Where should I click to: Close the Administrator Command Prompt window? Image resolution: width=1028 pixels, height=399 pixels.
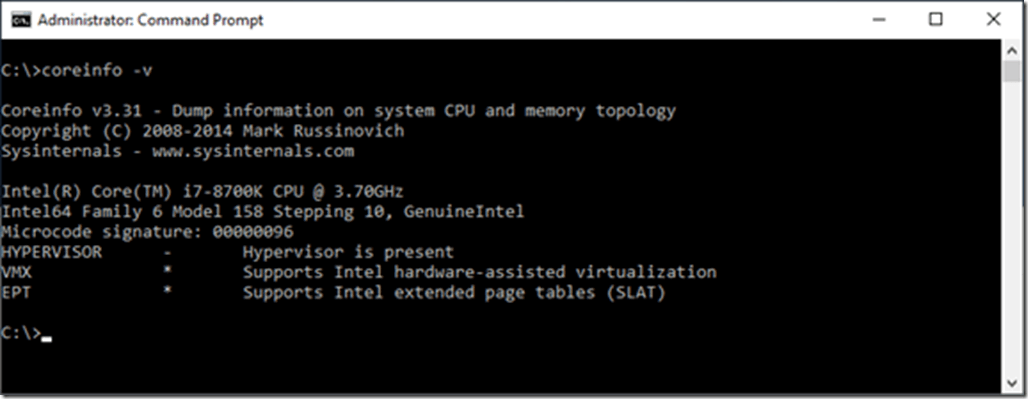993,20
